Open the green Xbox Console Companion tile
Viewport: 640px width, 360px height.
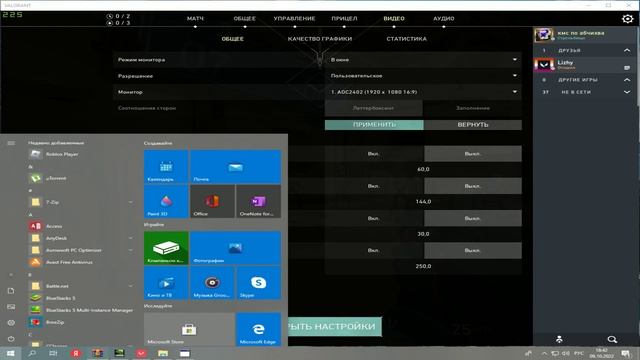coord(166,248)
